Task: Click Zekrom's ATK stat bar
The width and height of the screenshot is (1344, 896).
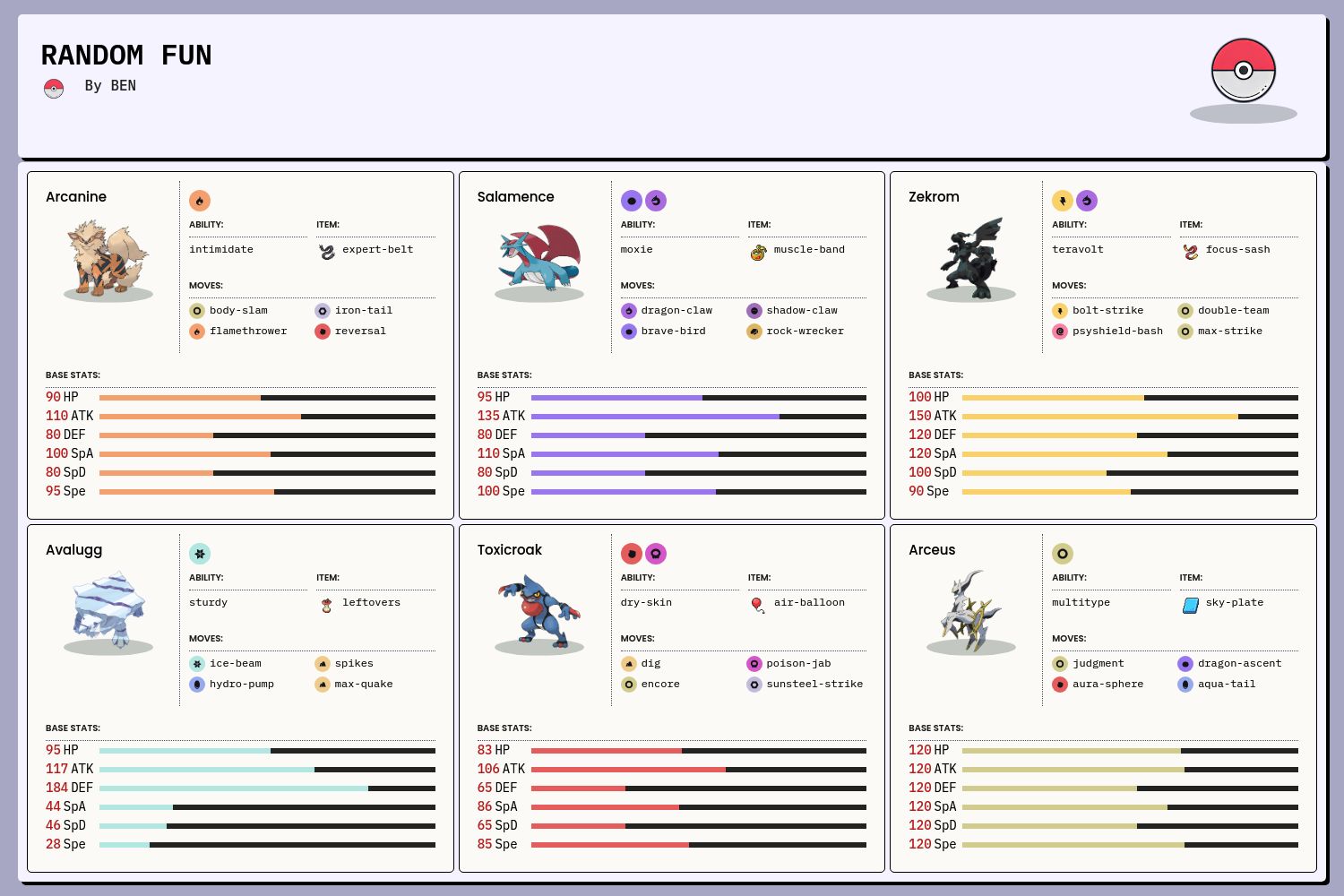Action: 1130,417
